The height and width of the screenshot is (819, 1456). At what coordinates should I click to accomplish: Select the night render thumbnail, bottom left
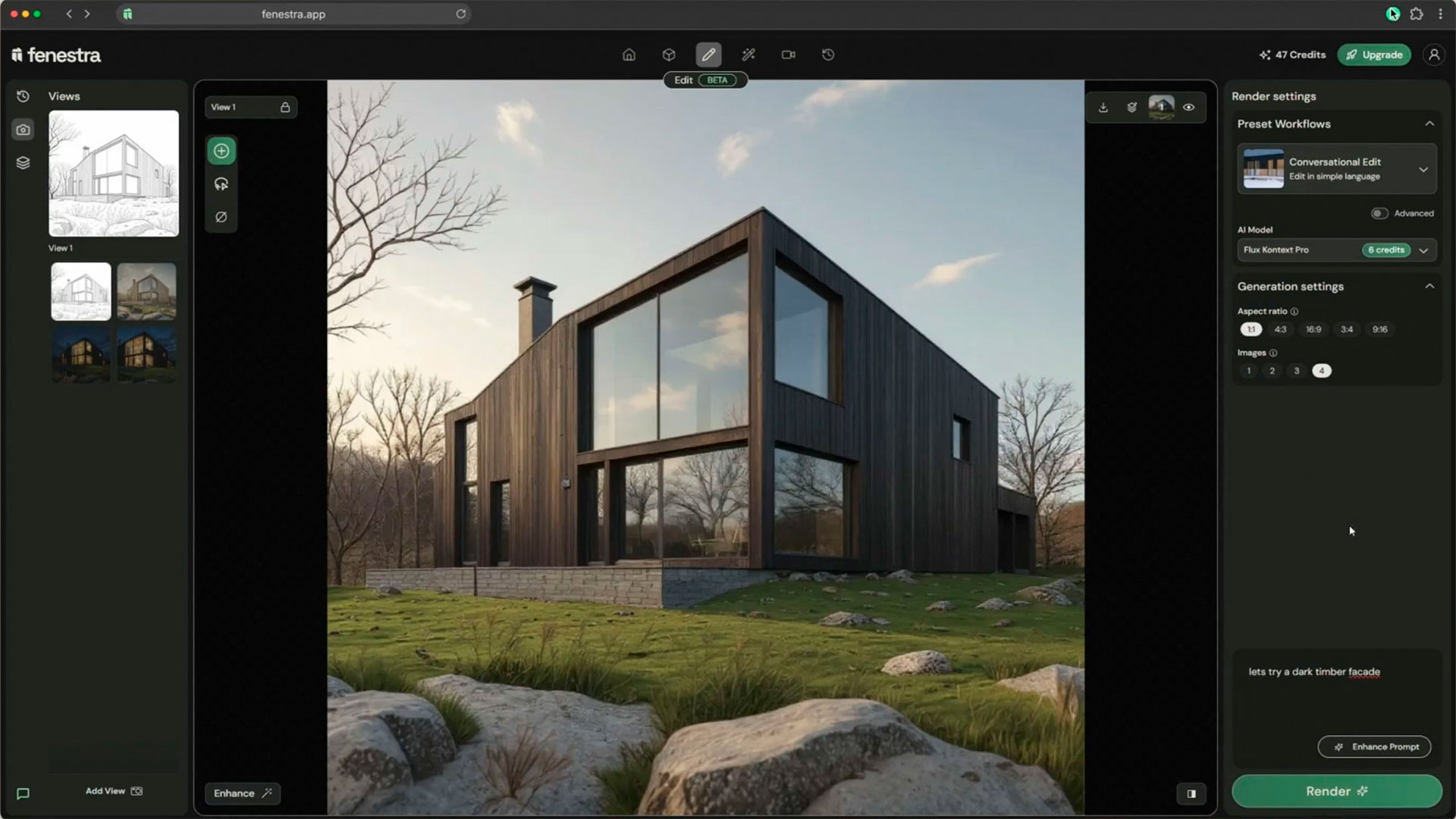click(81, 355)
